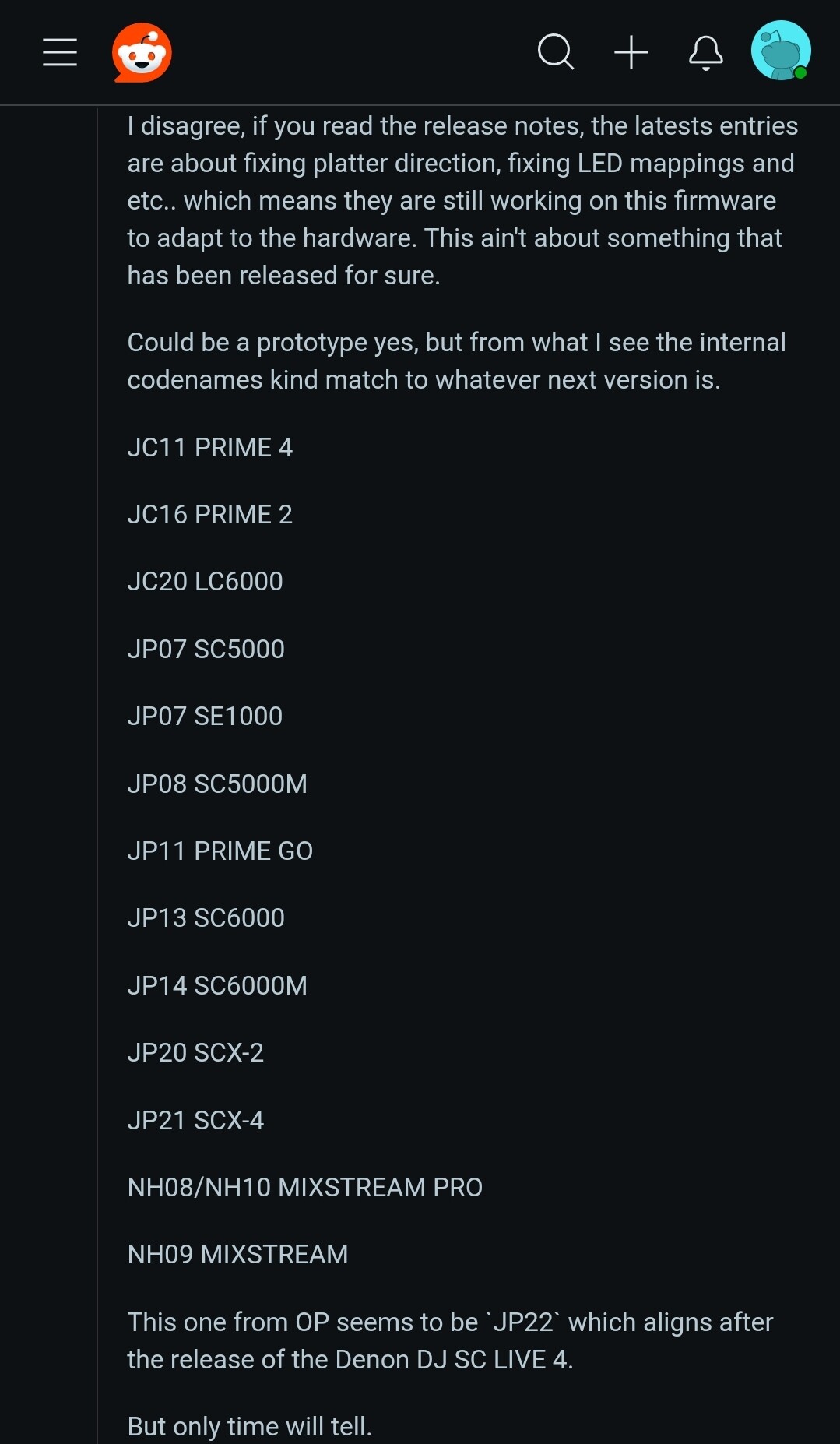Tap the 'NH09 MIXSTREAM' line
This screenshot has height=1444, width=840.
coord(238,1255)
